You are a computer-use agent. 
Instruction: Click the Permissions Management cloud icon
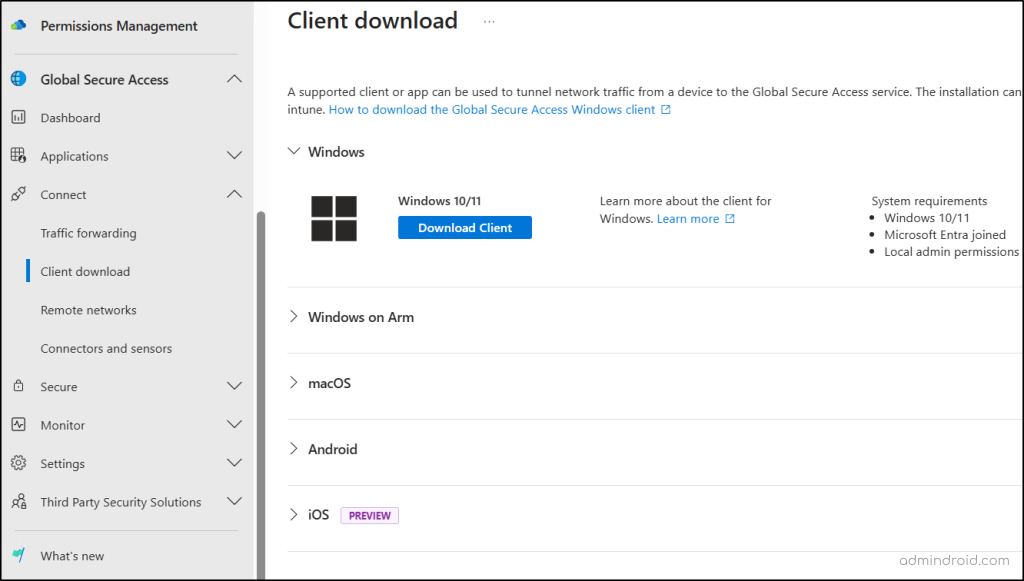[18, 26]
